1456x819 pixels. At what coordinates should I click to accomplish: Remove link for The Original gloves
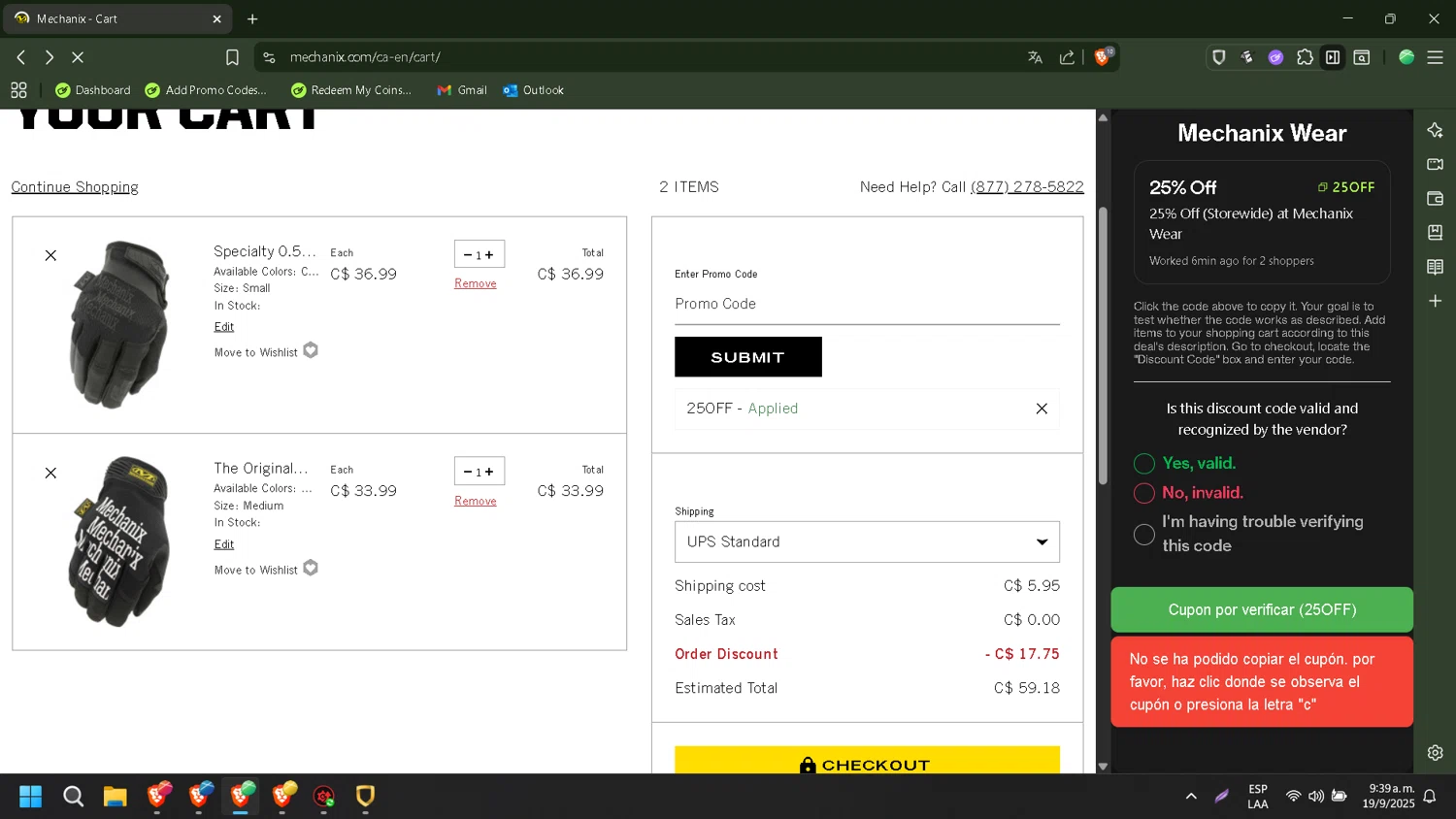point(476,501)
